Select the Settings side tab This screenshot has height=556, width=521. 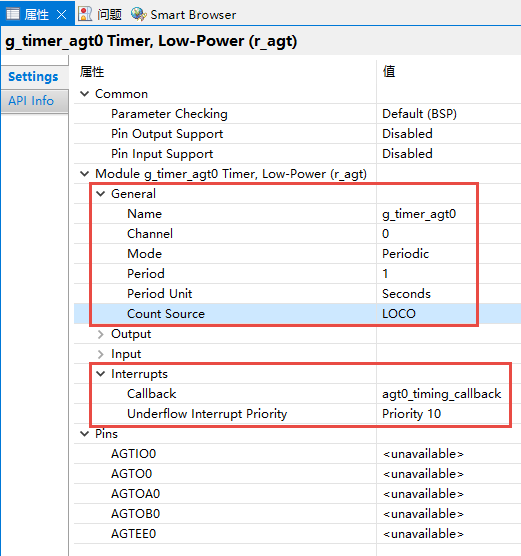pos(33,77)
